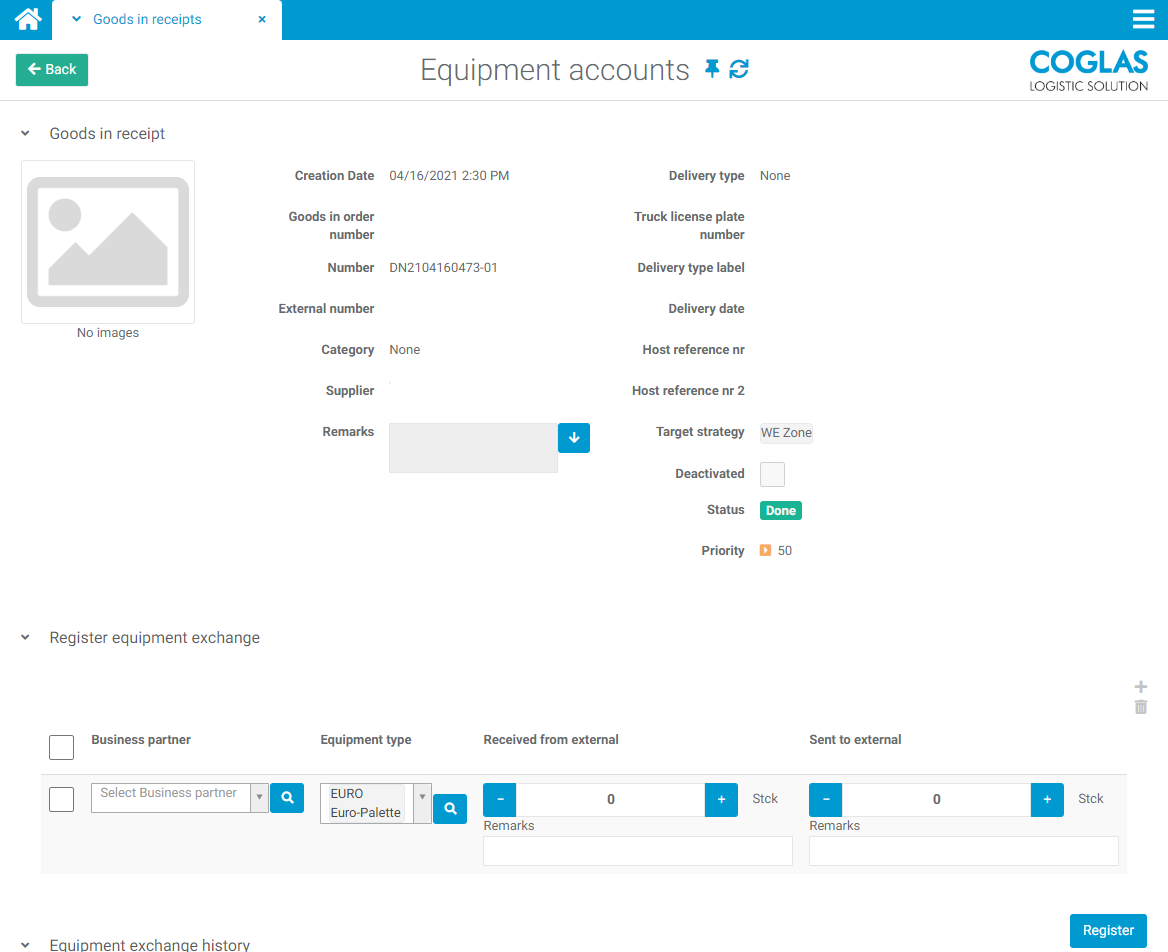Click the Register button

[1108, 930]
